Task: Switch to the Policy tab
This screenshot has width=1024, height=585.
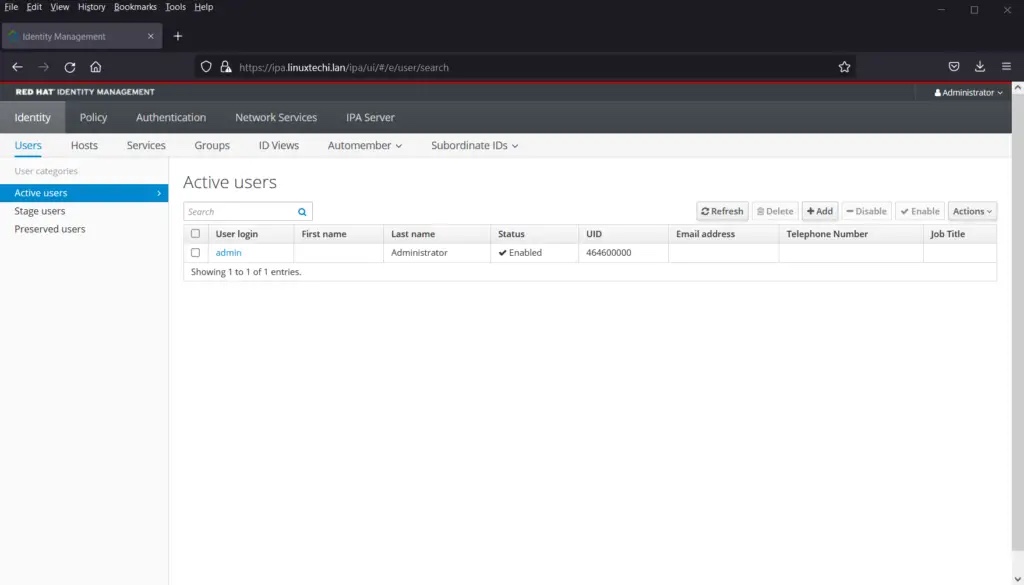Action: point(93,117)
